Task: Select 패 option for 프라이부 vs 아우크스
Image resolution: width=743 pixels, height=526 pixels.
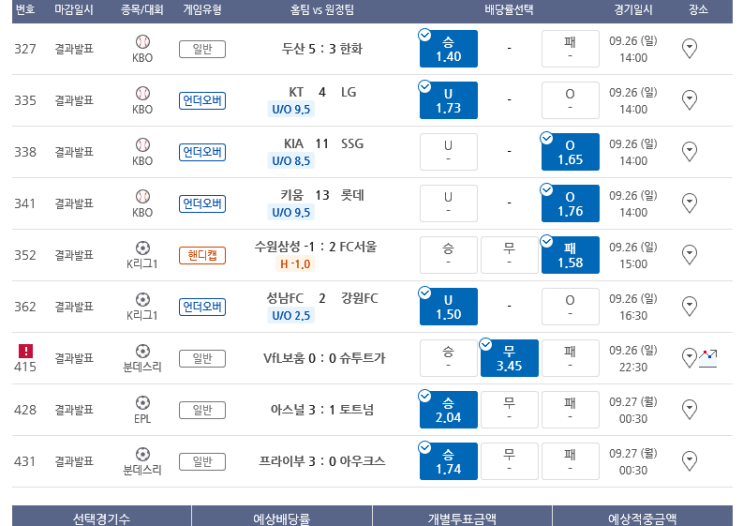Action: [x=570, y=462]
